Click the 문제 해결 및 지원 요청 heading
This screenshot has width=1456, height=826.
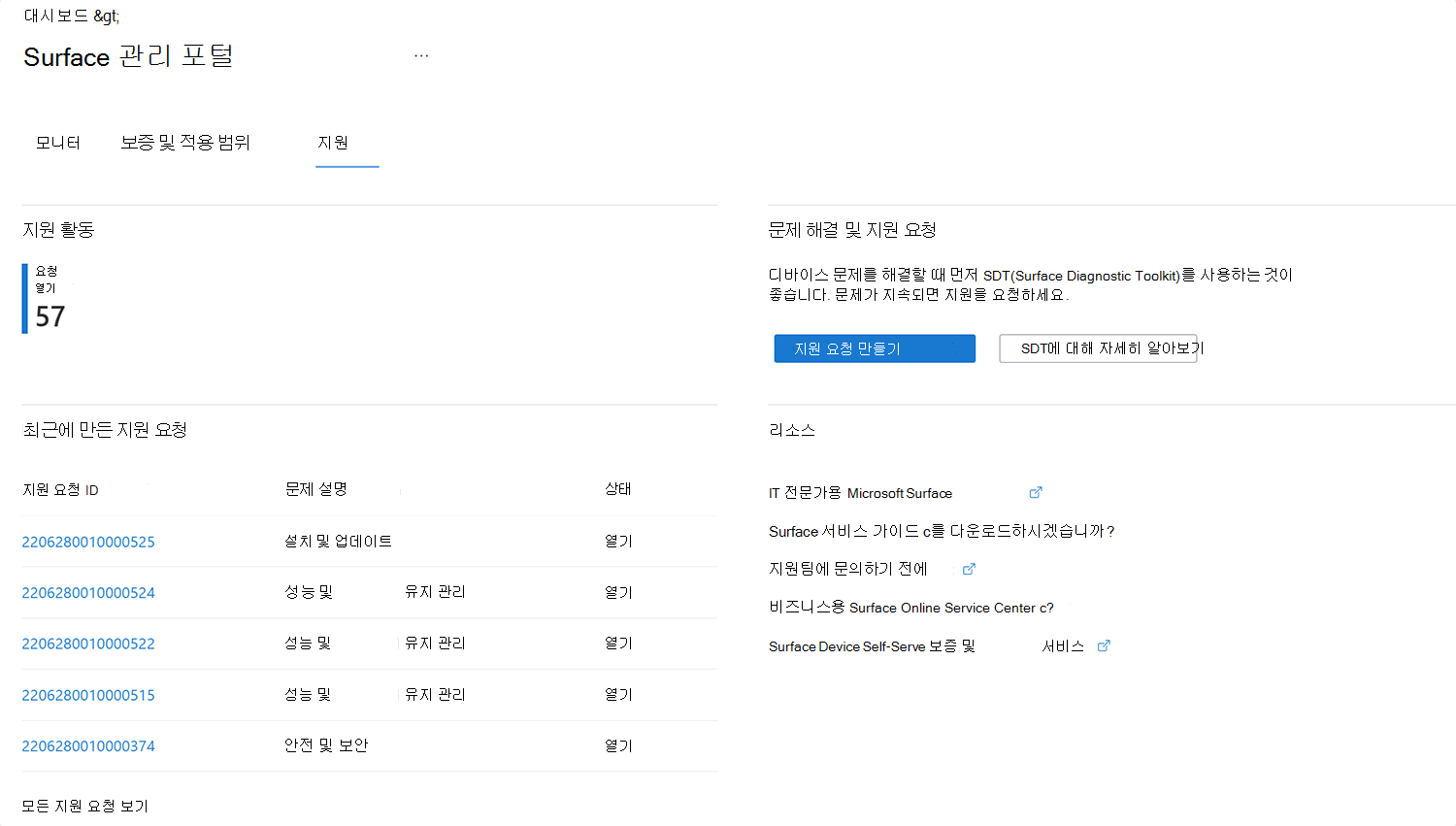tap(852, 230)
